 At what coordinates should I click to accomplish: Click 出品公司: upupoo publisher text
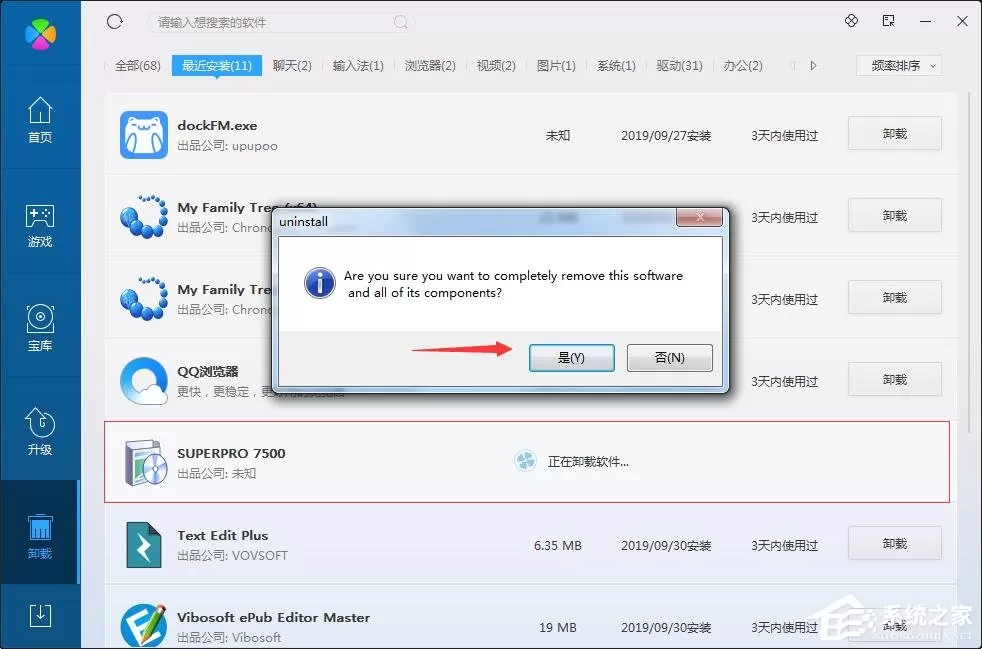(x=227, y=146)
